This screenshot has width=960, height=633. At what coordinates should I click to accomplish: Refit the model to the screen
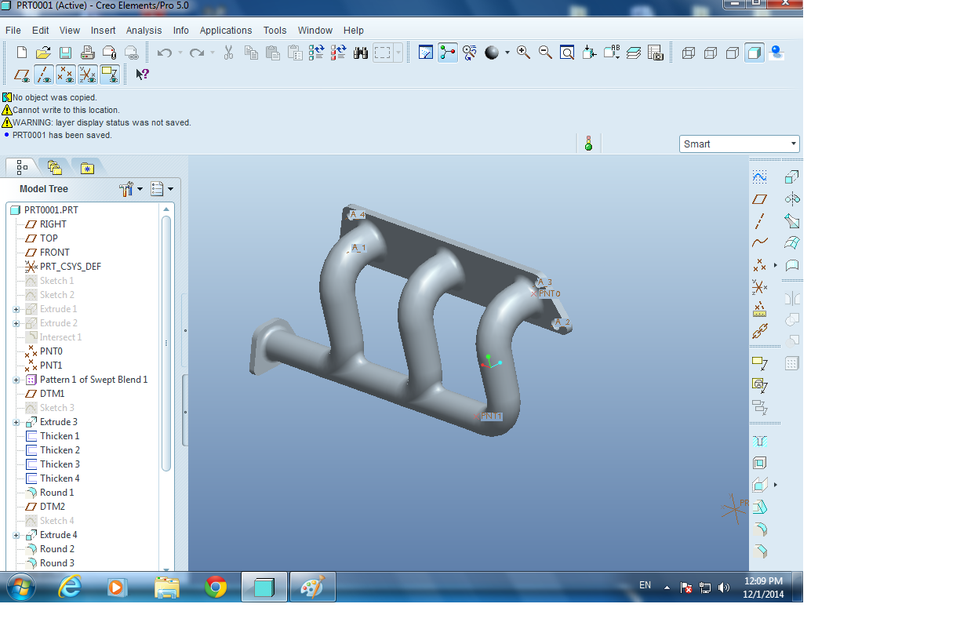[x=566, y=52]
